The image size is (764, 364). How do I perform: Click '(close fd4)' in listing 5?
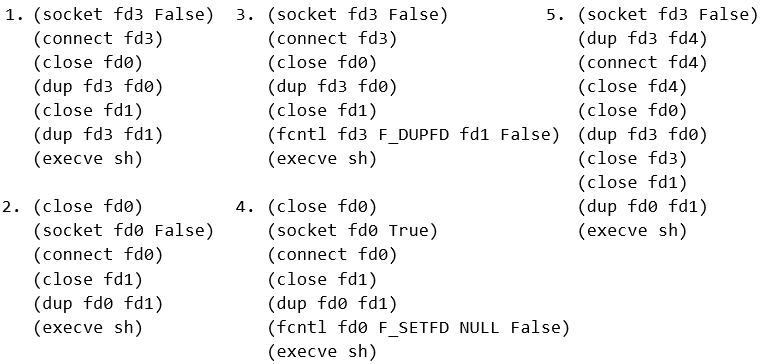pyautogui.click(x=632, y=87)
